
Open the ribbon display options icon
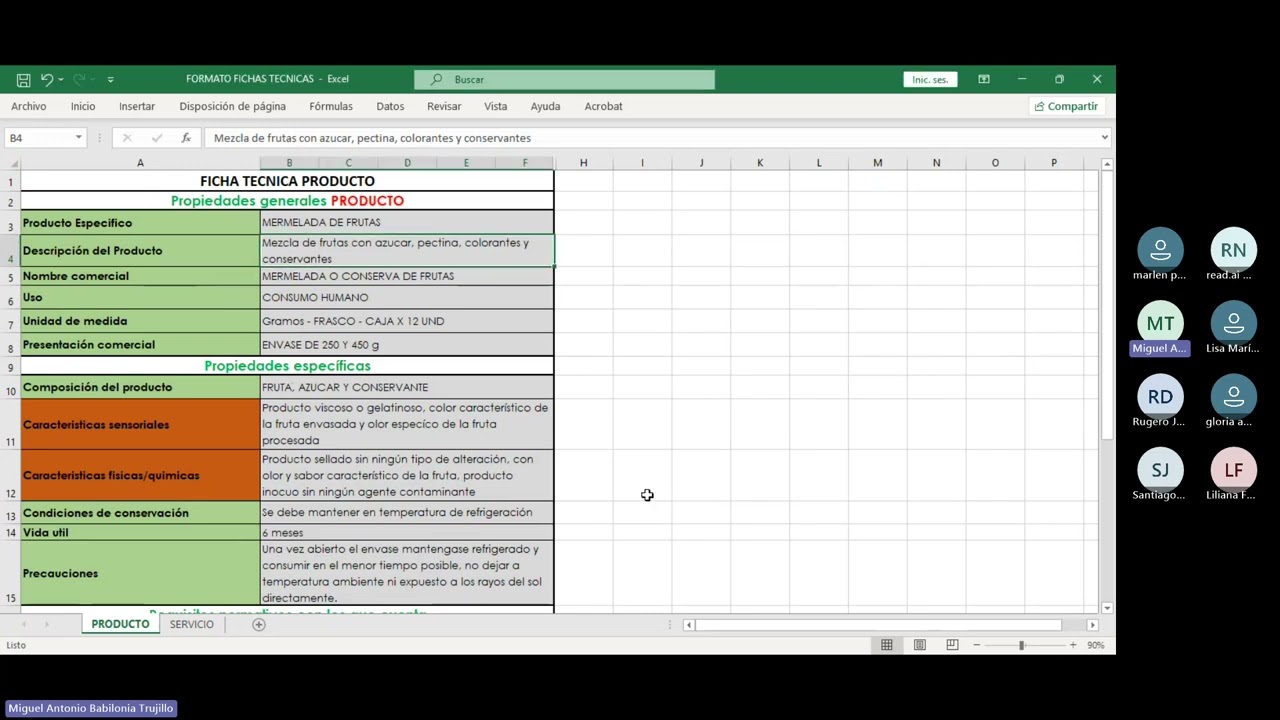(x=984, y=79)
